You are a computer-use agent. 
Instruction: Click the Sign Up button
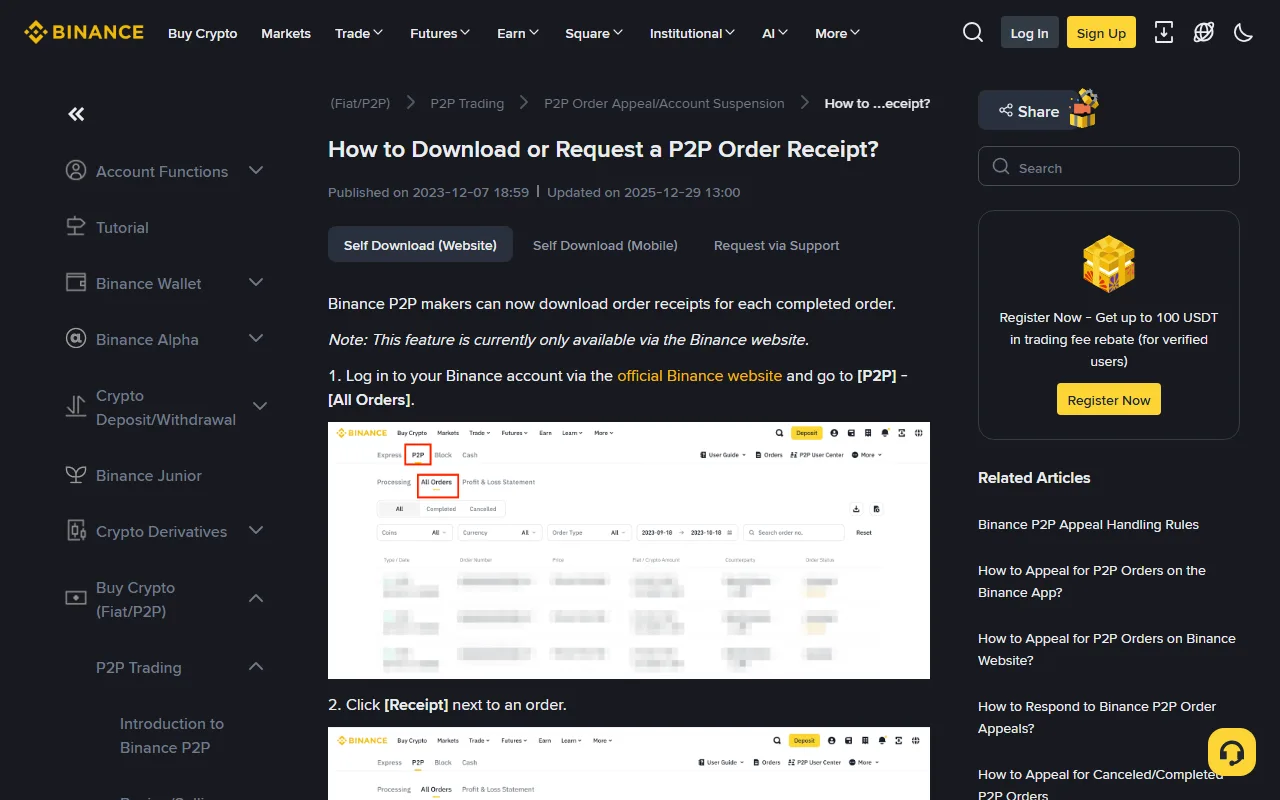[x=1101, y=33]
